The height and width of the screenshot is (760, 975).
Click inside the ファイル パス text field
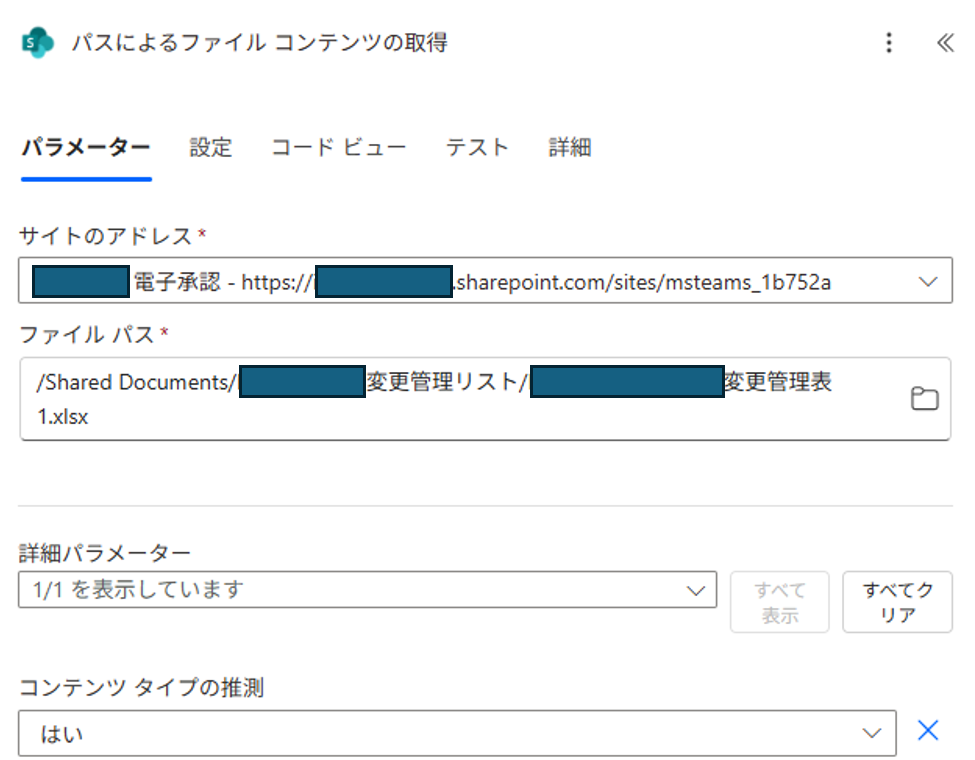pyautogui.click(x=460, y=399)
